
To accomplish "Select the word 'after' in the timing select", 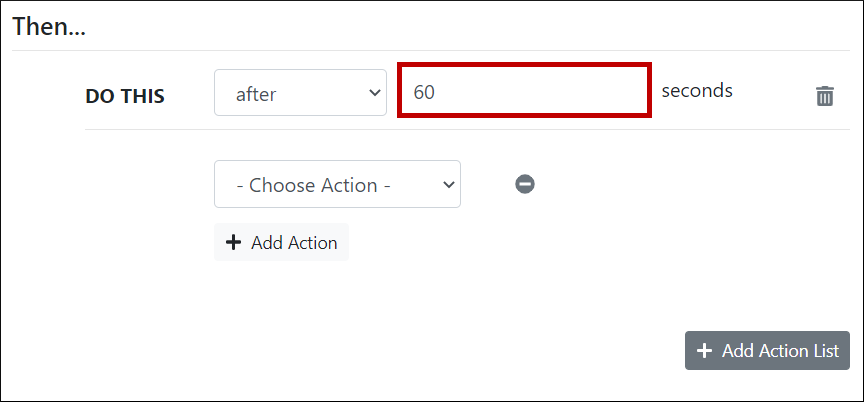I will [256, 94].
